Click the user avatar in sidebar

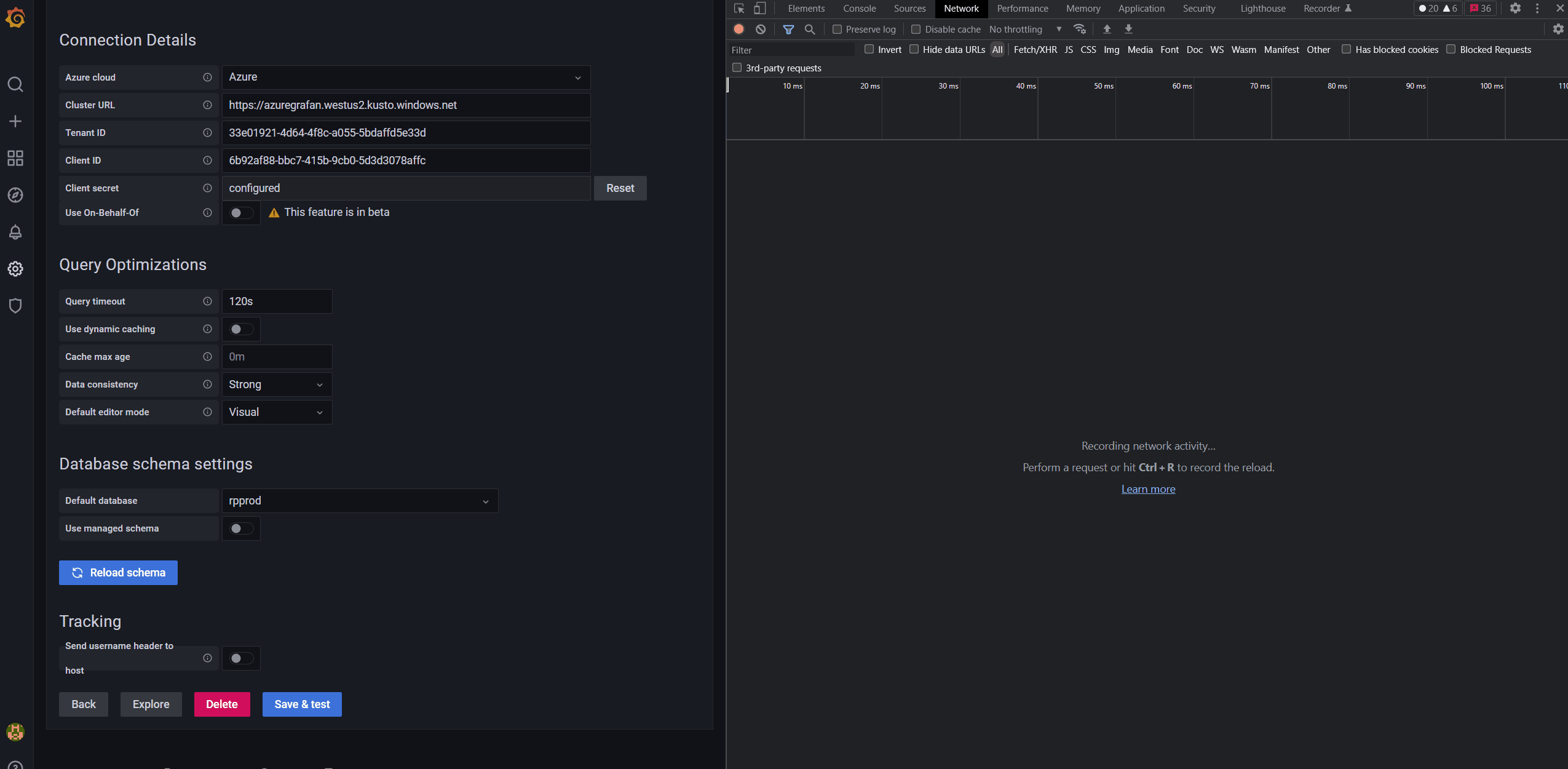[15, 732]
